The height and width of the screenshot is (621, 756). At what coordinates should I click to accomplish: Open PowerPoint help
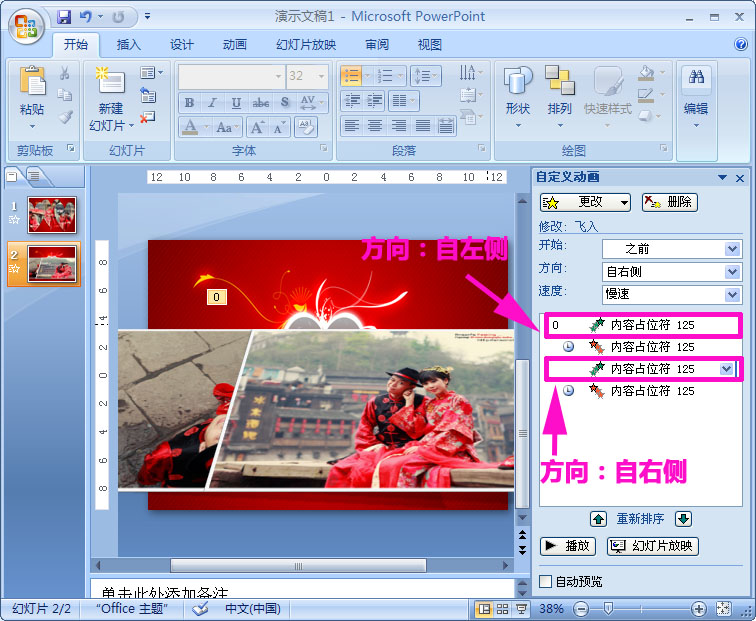tap(741, 44)
